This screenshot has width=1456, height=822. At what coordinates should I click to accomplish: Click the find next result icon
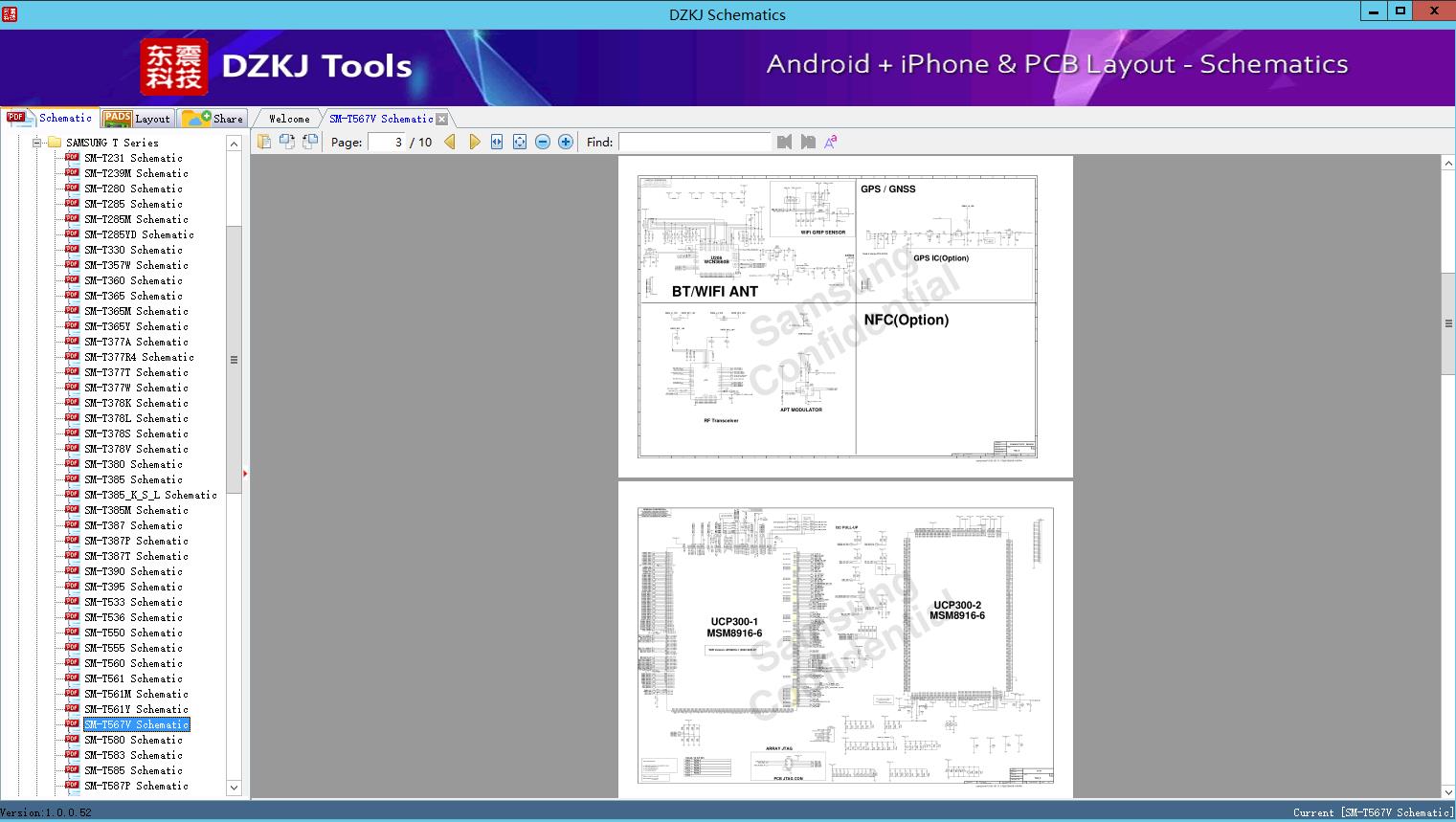tap(808, 142)
